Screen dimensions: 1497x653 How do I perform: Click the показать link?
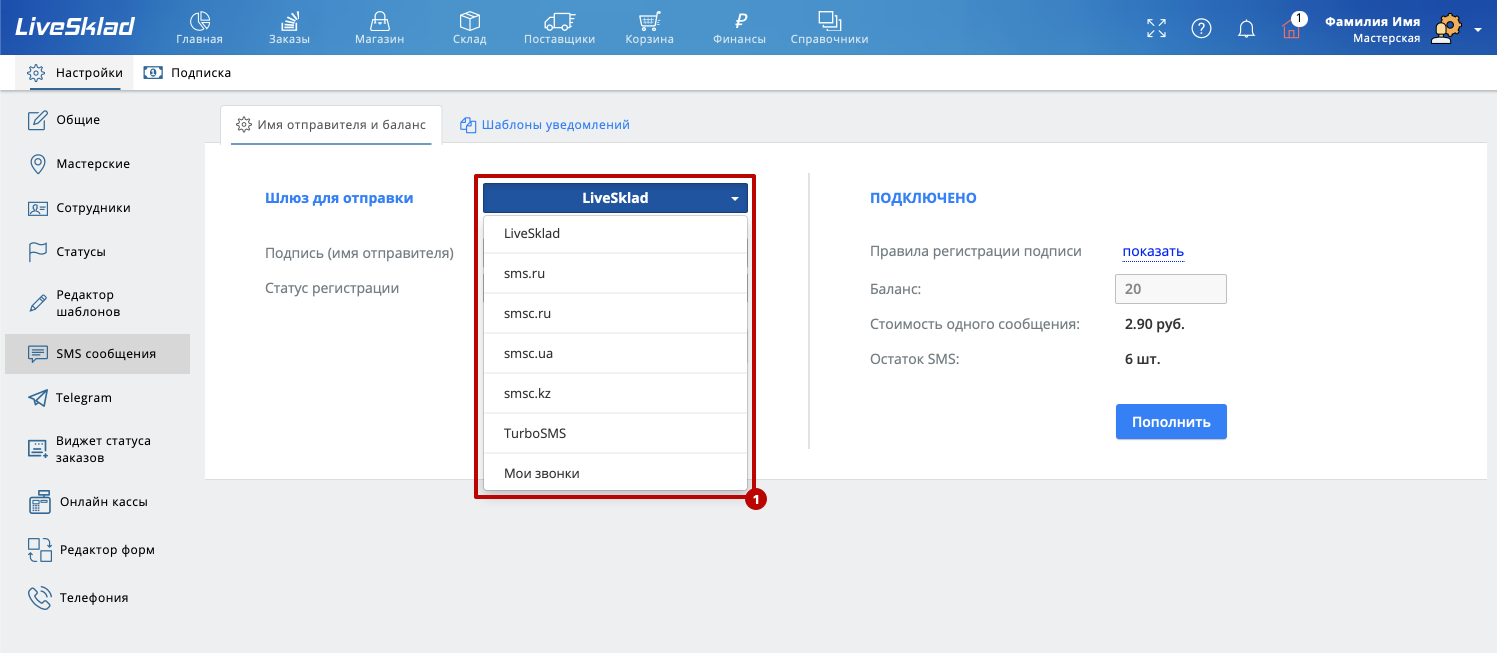point(1153,251)
